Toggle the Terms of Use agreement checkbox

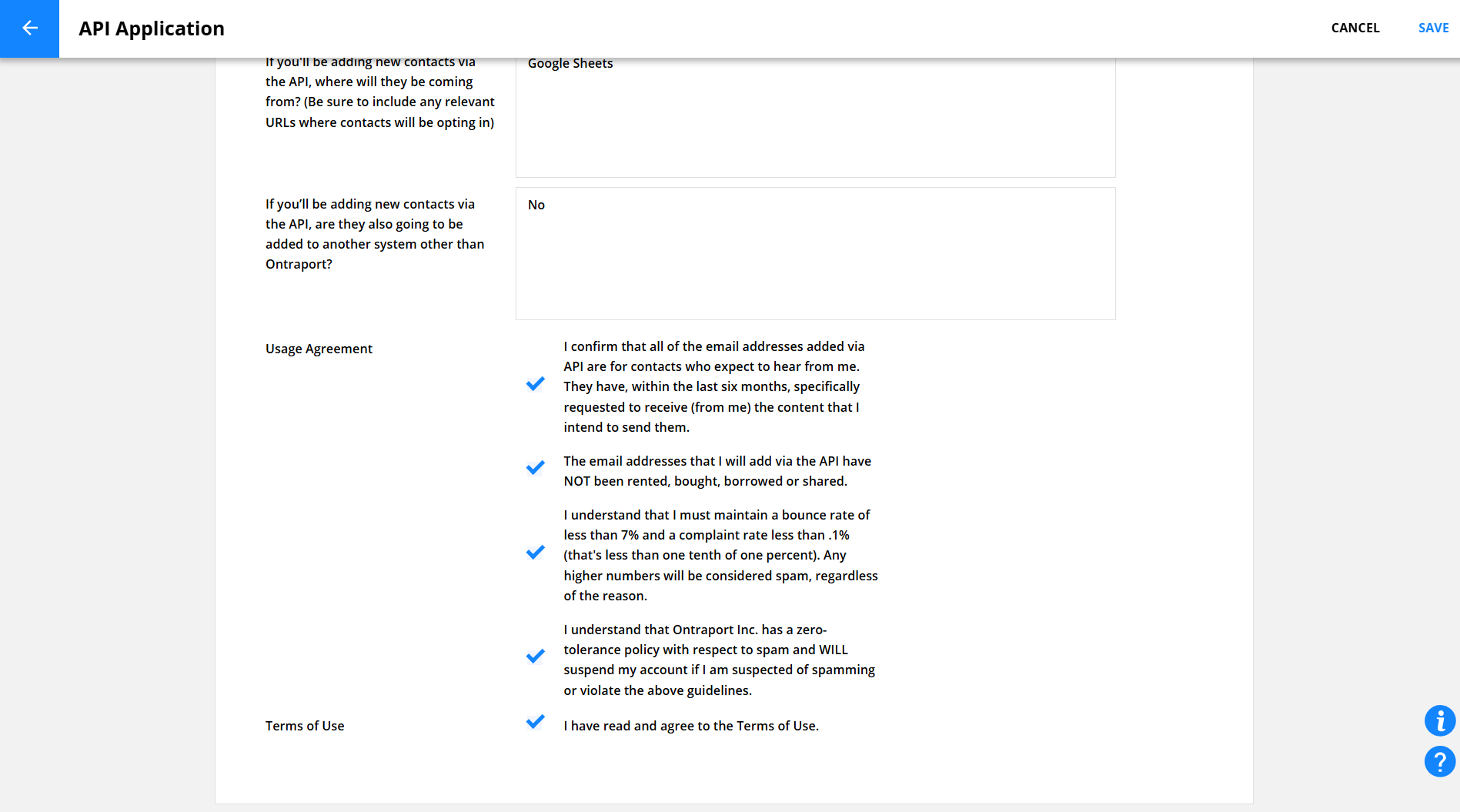pyautogui.click(x=536, y=722)
